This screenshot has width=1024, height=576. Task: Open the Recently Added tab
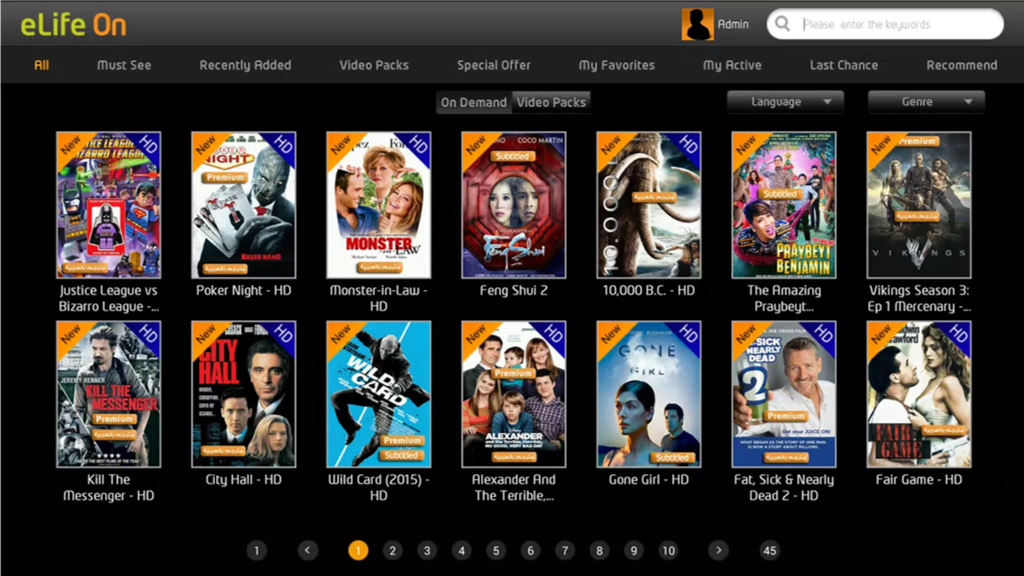pos(245,65)
